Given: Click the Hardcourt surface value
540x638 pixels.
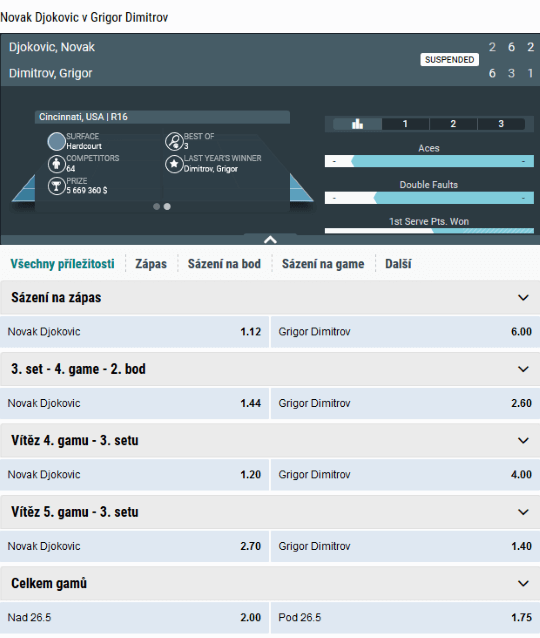Looking at the screenshot, I should [x=84, y=146].
